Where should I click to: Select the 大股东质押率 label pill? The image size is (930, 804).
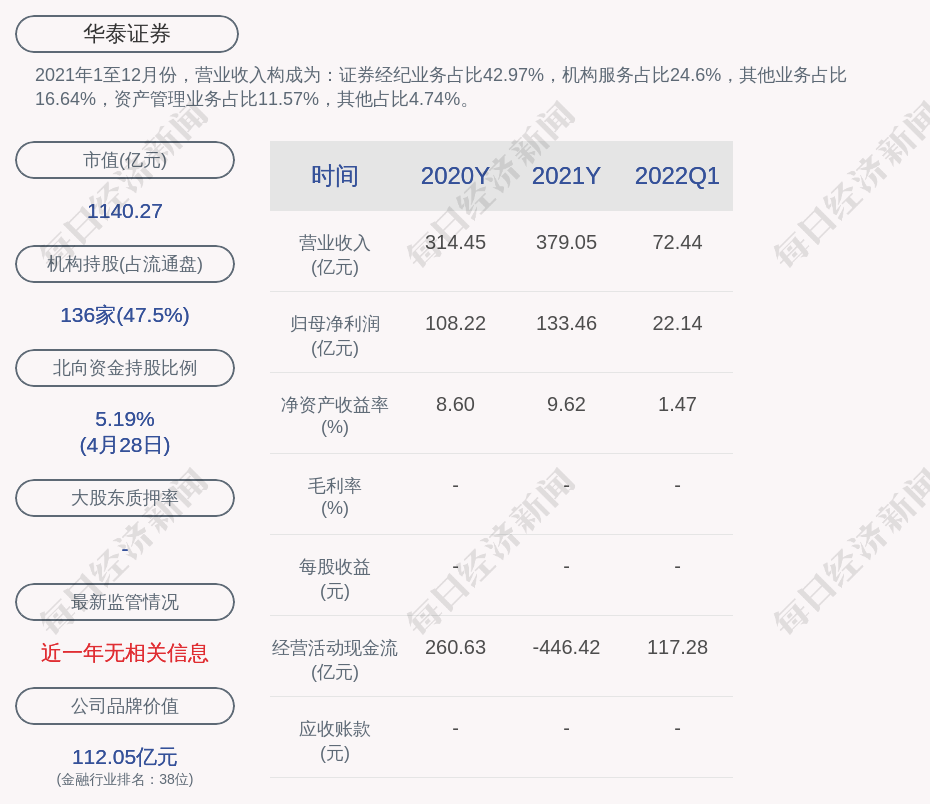click(x=125, y=498)
